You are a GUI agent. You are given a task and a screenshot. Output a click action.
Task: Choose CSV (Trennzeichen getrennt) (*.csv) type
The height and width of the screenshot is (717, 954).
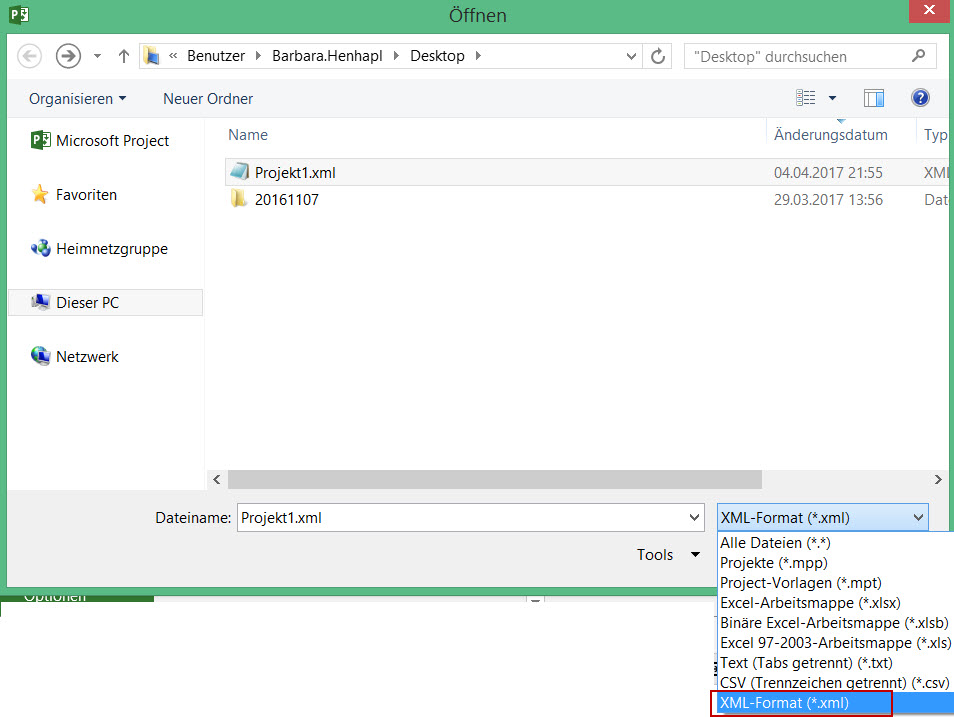pyautogui.click(x=834, y=683)
